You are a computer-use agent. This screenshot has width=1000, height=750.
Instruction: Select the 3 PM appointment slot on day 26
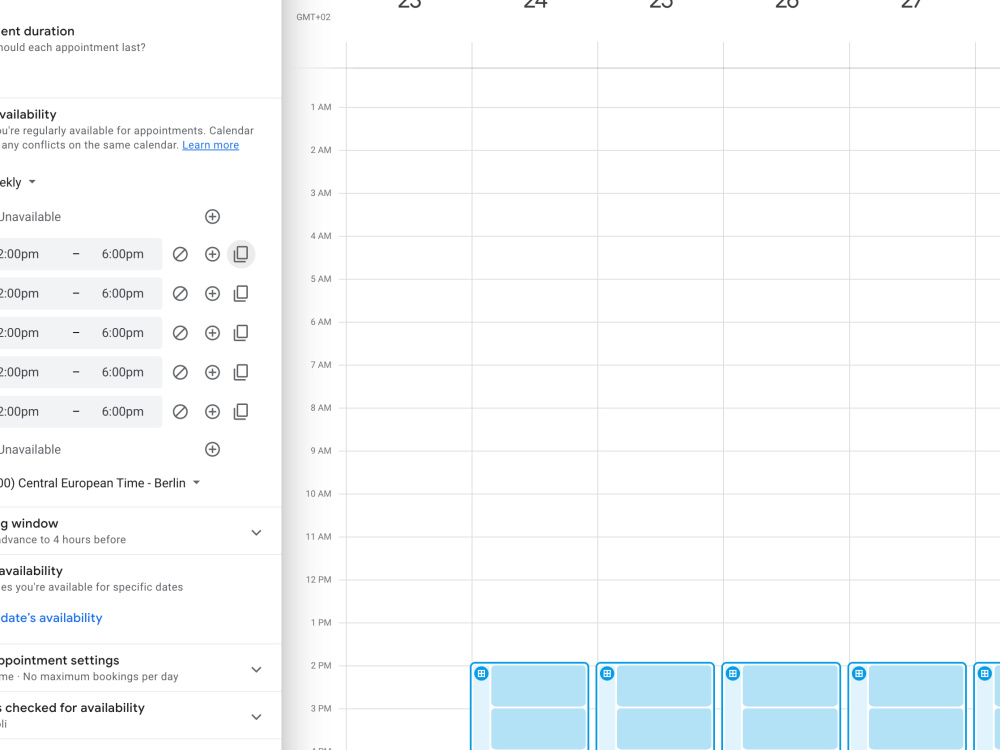pyautogui.click(x=790, y=728)
